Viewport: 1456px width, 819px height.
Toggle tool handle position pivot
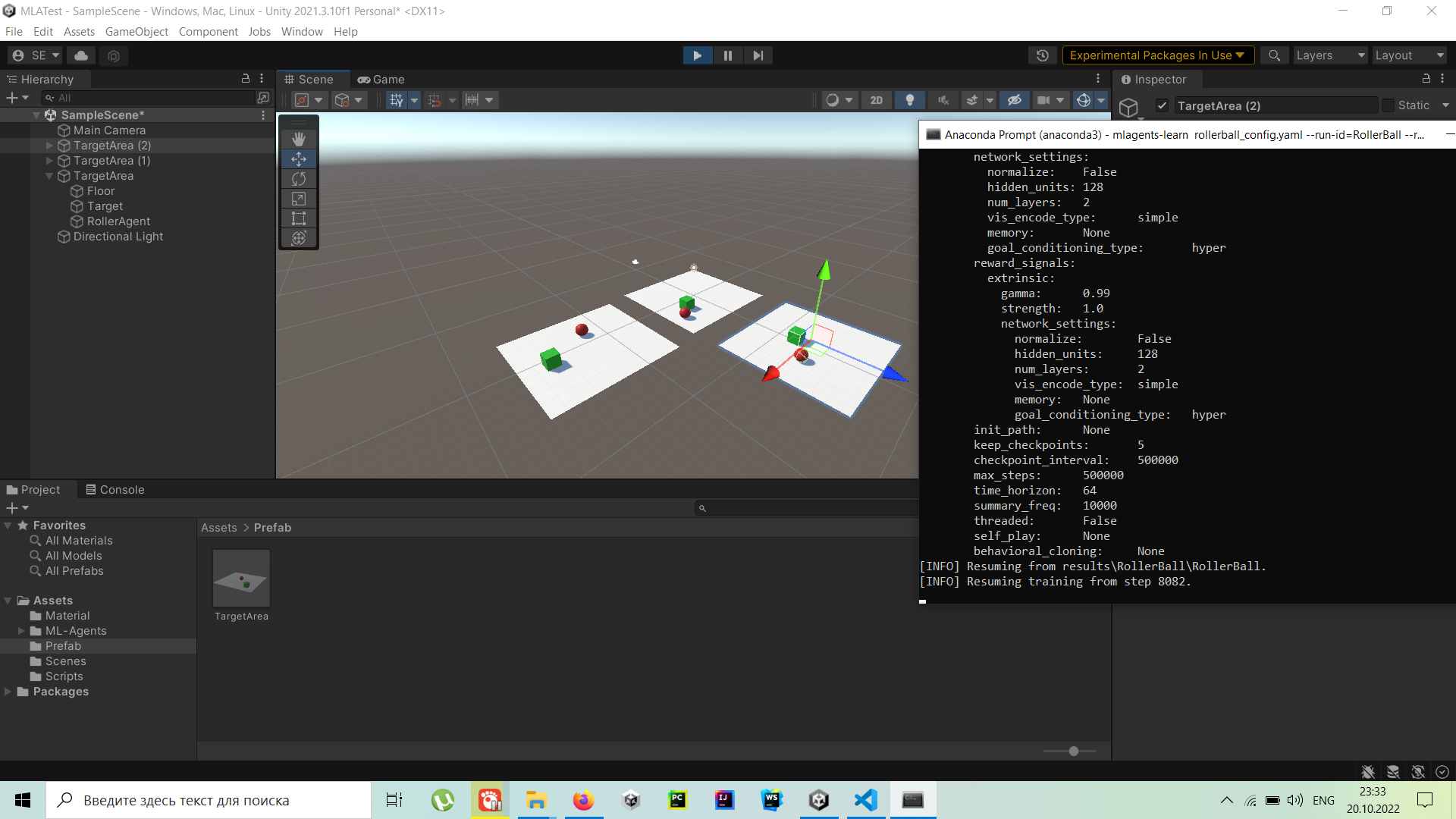pyautogui.click(x=309, y=100)
